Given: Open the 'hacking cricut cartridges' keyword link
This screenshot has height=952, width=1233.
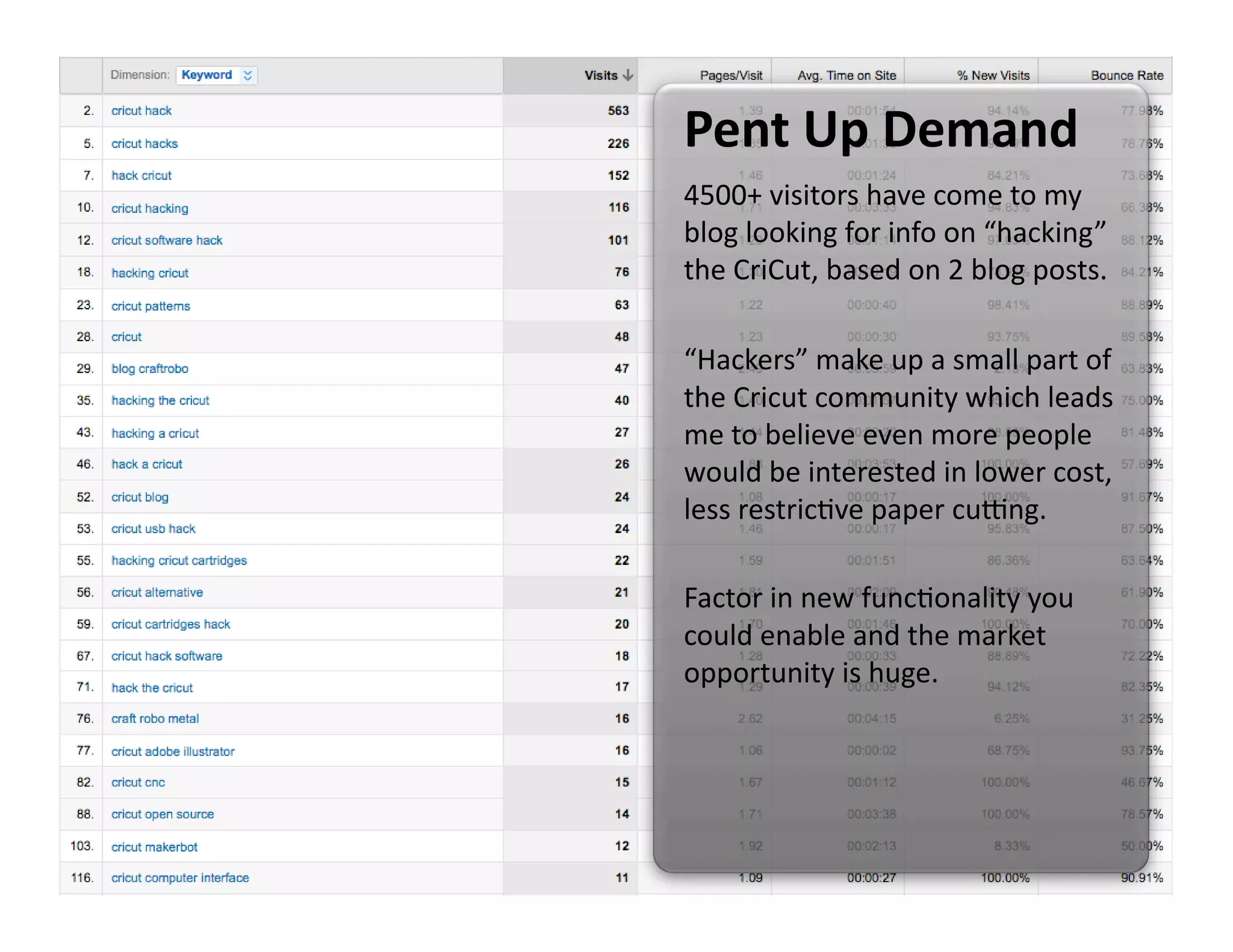Looking at the screenshot, I should pyautogui.click(x=179, y=560).
